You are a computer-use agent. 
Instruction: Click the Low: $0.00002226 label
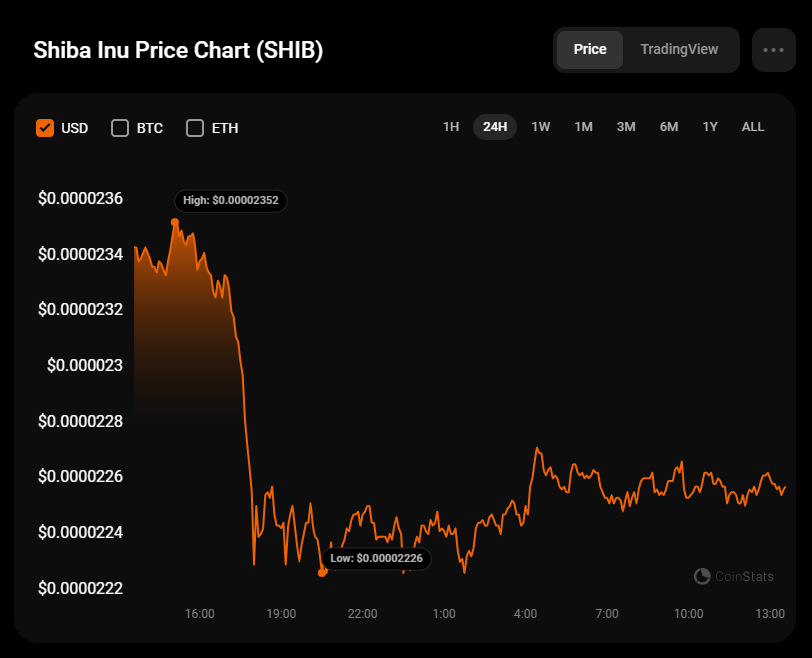point(376,558)
